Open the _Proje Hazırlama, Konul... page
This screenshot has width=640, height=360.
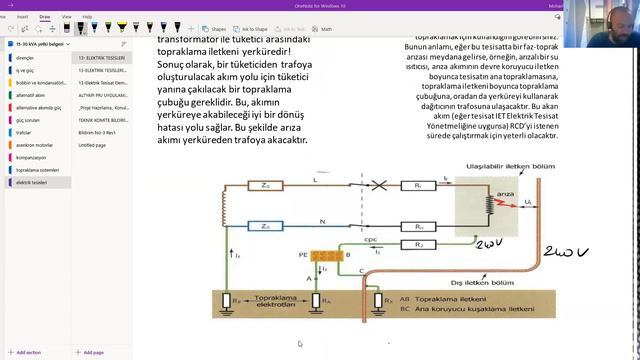click(x=102, y=108)
